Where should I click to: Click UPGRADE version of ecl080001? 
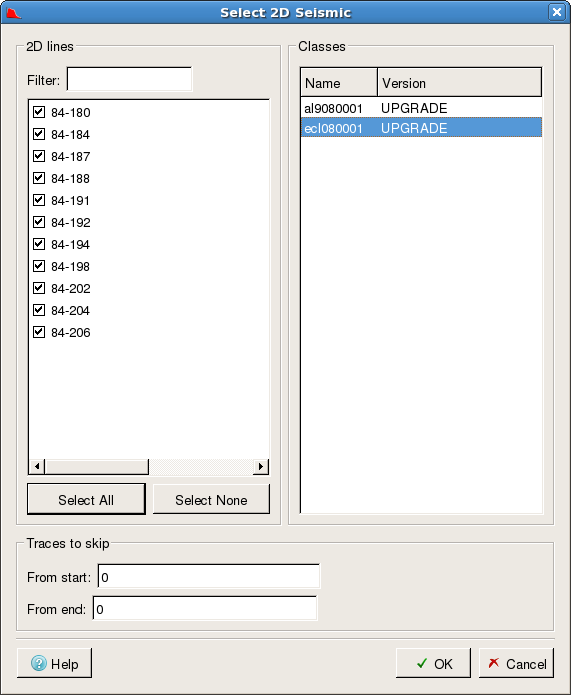click(x=414, y=128)
